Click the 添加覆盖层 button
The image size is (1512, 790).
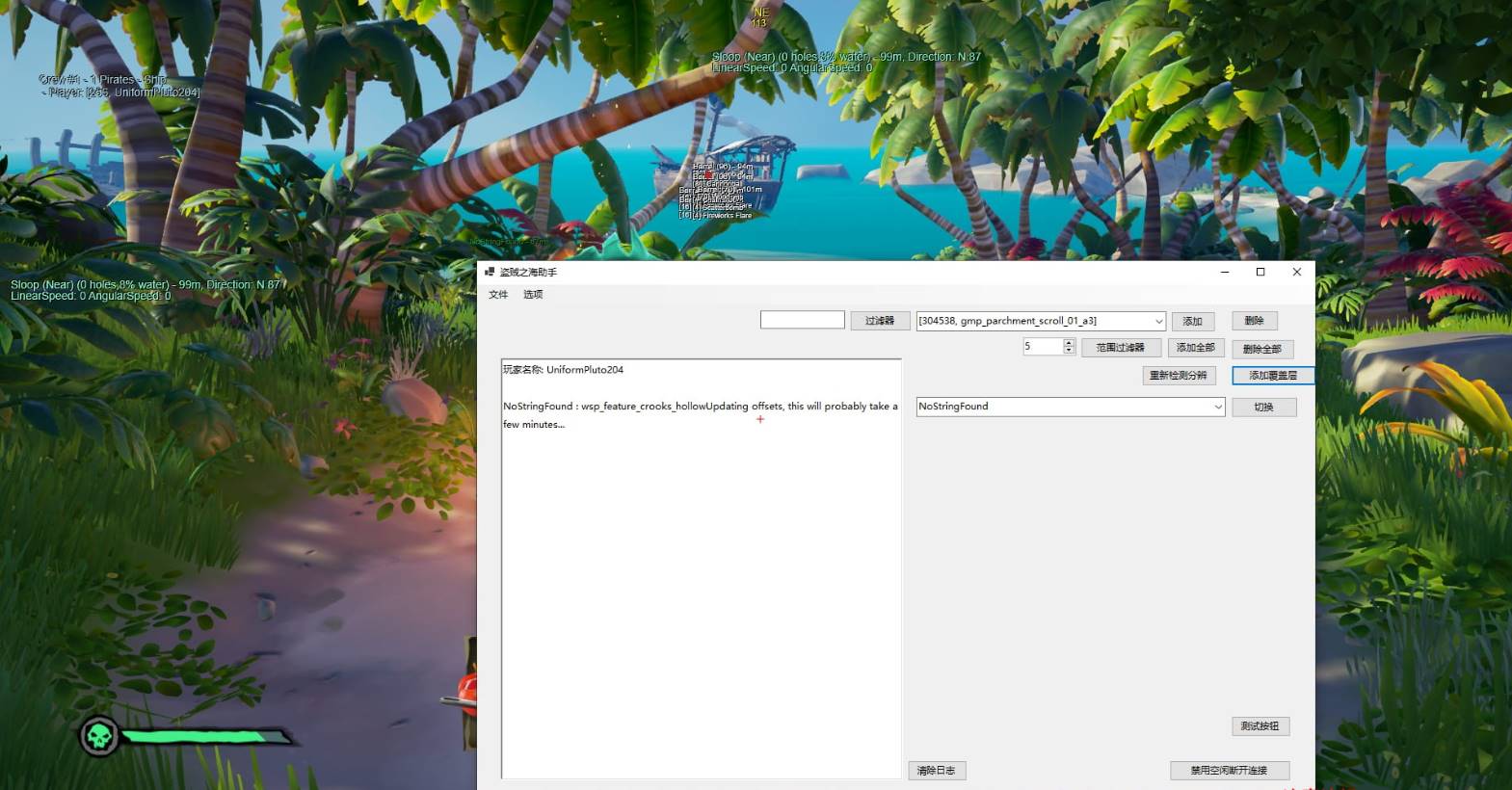click(x=1272, y=376)
